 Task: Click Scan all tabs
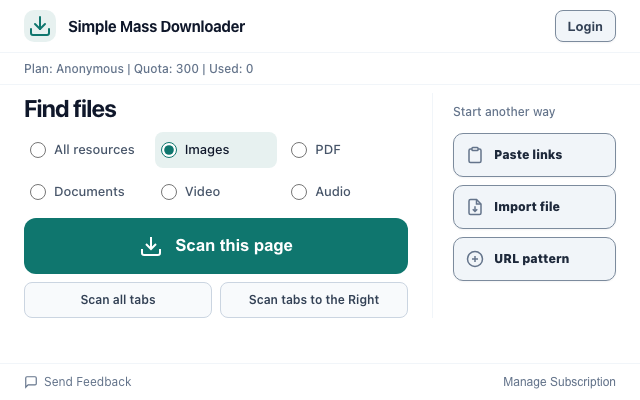tap(118, 300)
